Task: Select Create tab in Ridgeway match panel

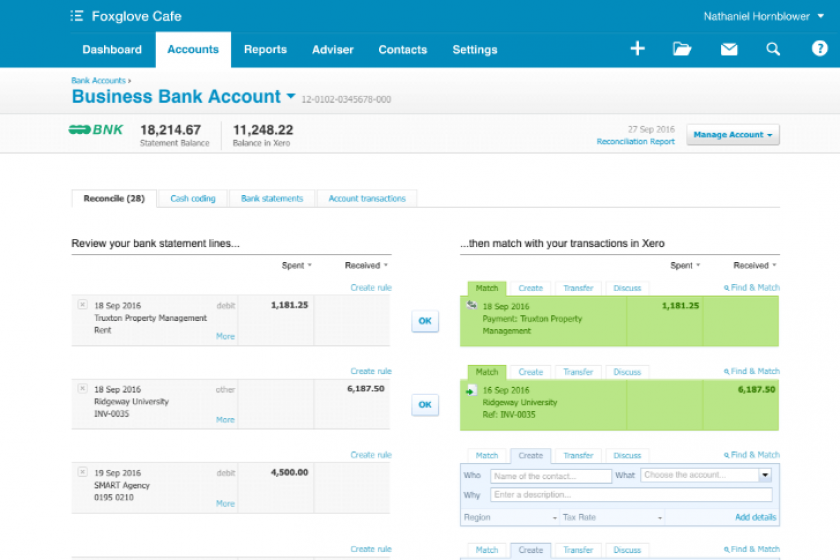Action: tap(530, 372)
